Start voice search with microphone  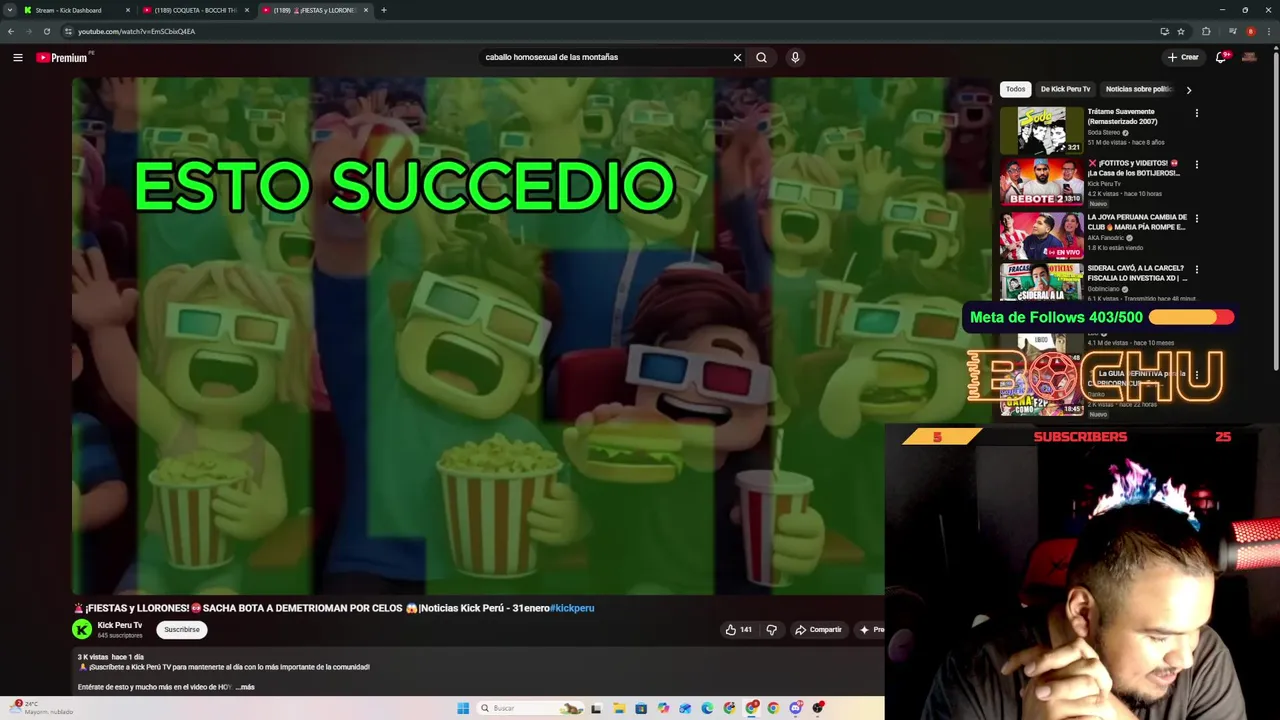pos(795,57)
